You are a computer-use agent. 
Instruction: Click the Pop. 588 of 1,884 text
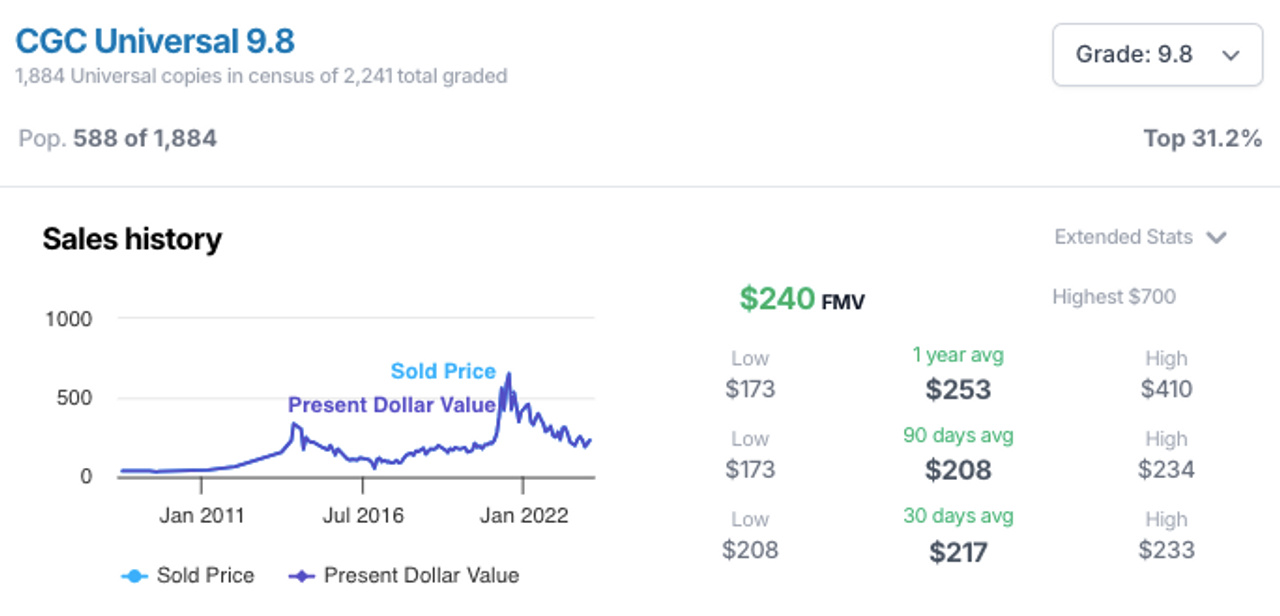point(118,139)
